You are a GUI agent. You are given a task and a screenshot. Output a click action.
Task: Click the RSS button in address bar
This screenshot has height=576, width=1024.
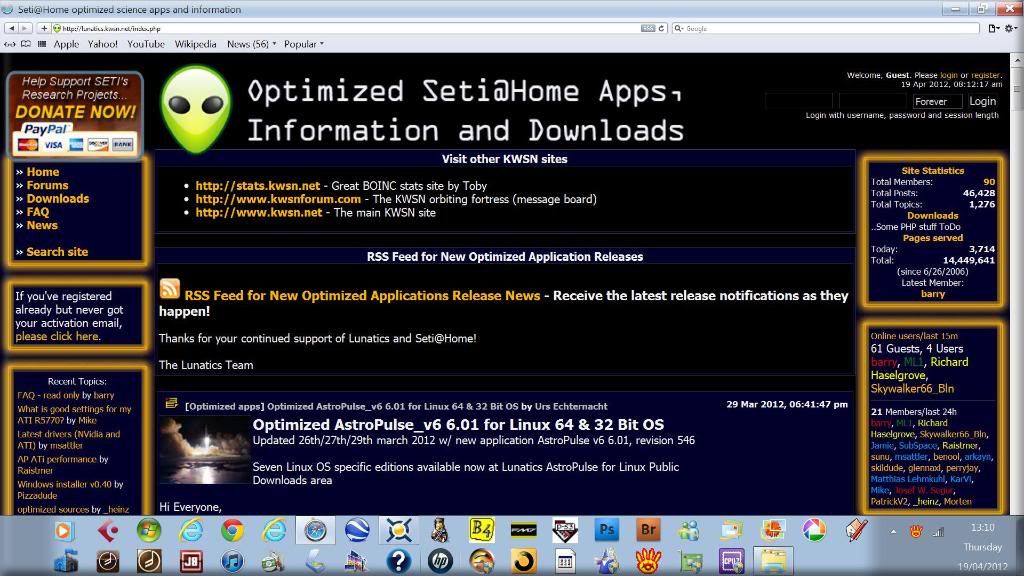coord(648,28)
